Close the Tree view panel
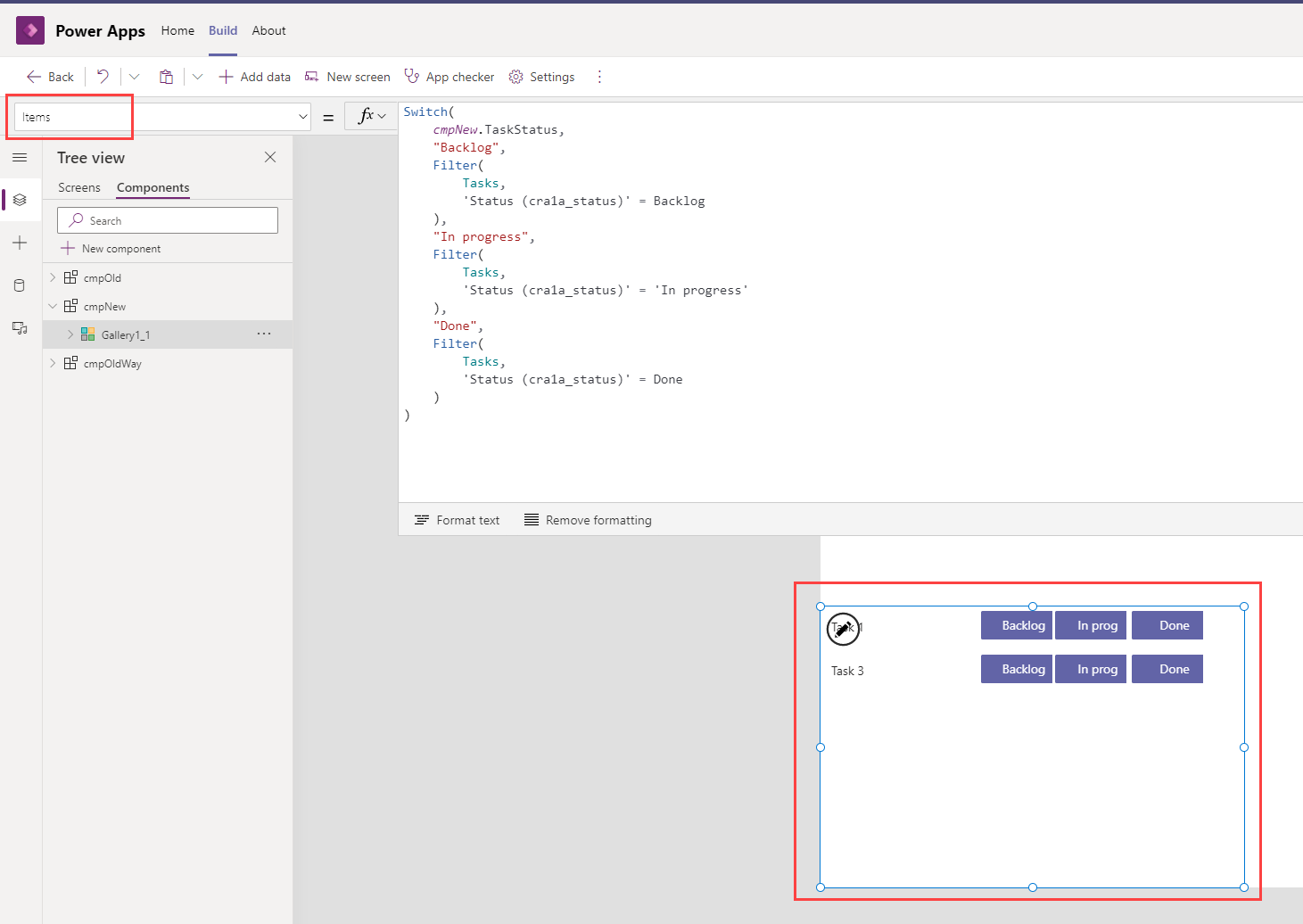Screen dimensions: 1303x924 pyautogui.click(x=270, y=157)
